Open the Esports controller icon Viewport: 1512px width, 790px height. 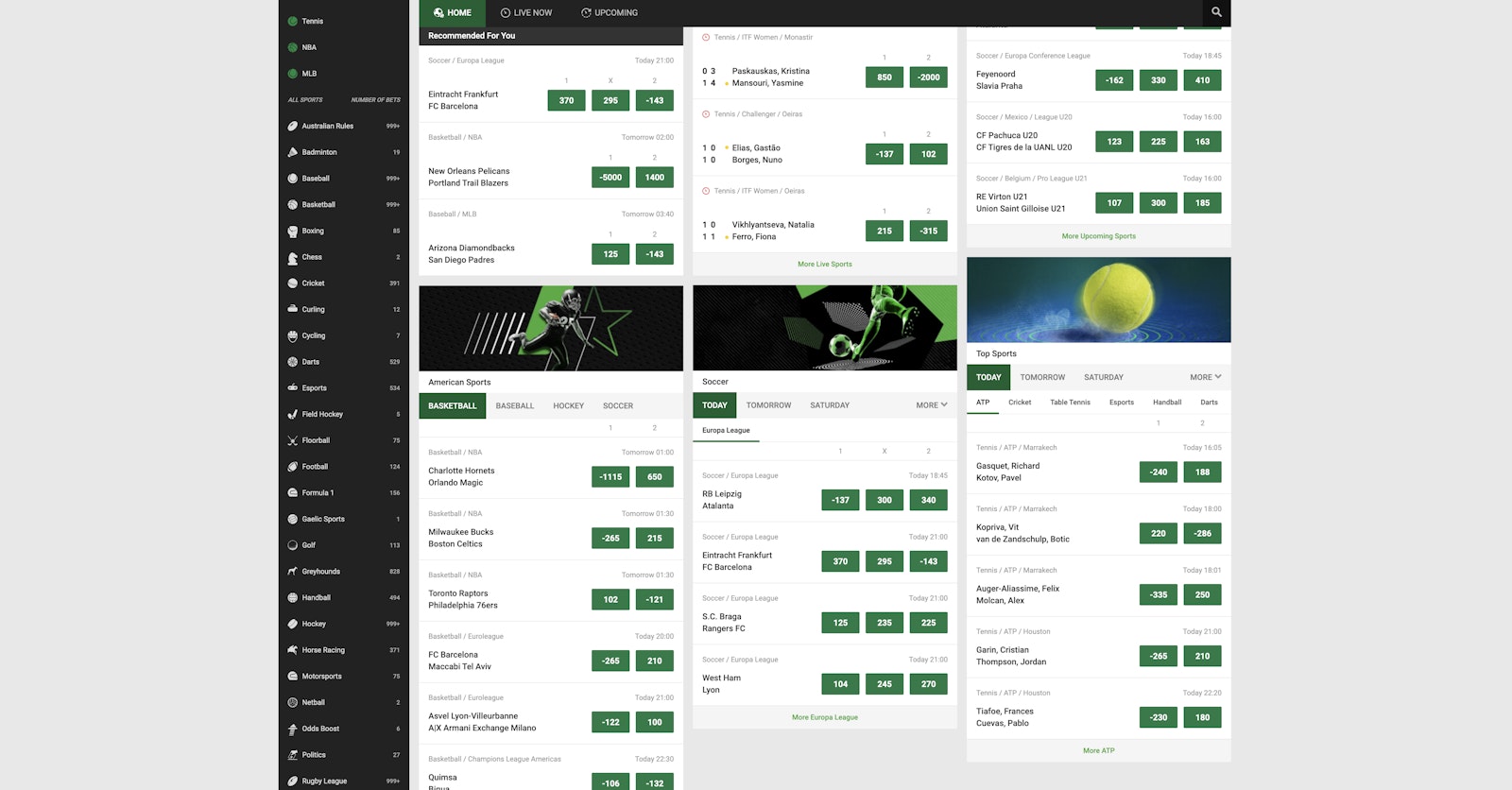(x=293, y=388)
